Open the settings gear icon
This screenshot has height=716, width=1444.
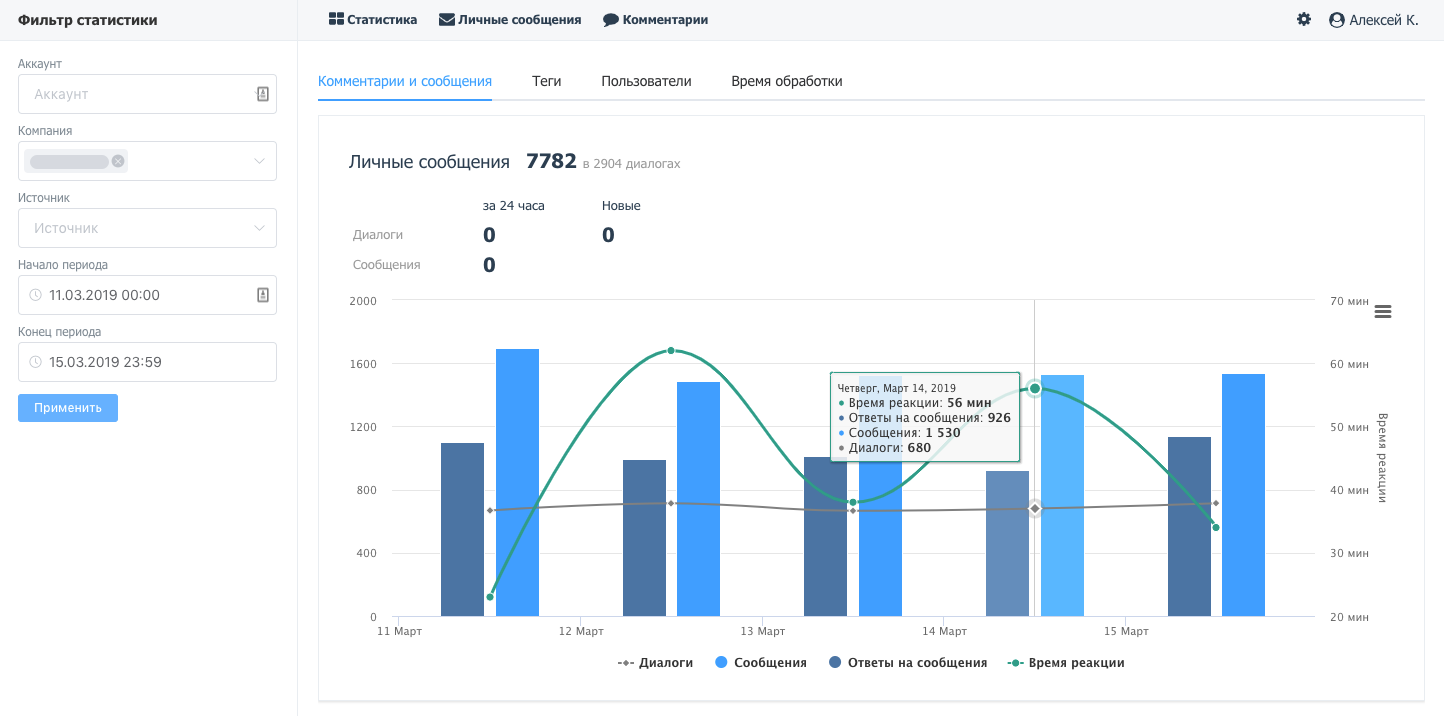[1303, 19]
